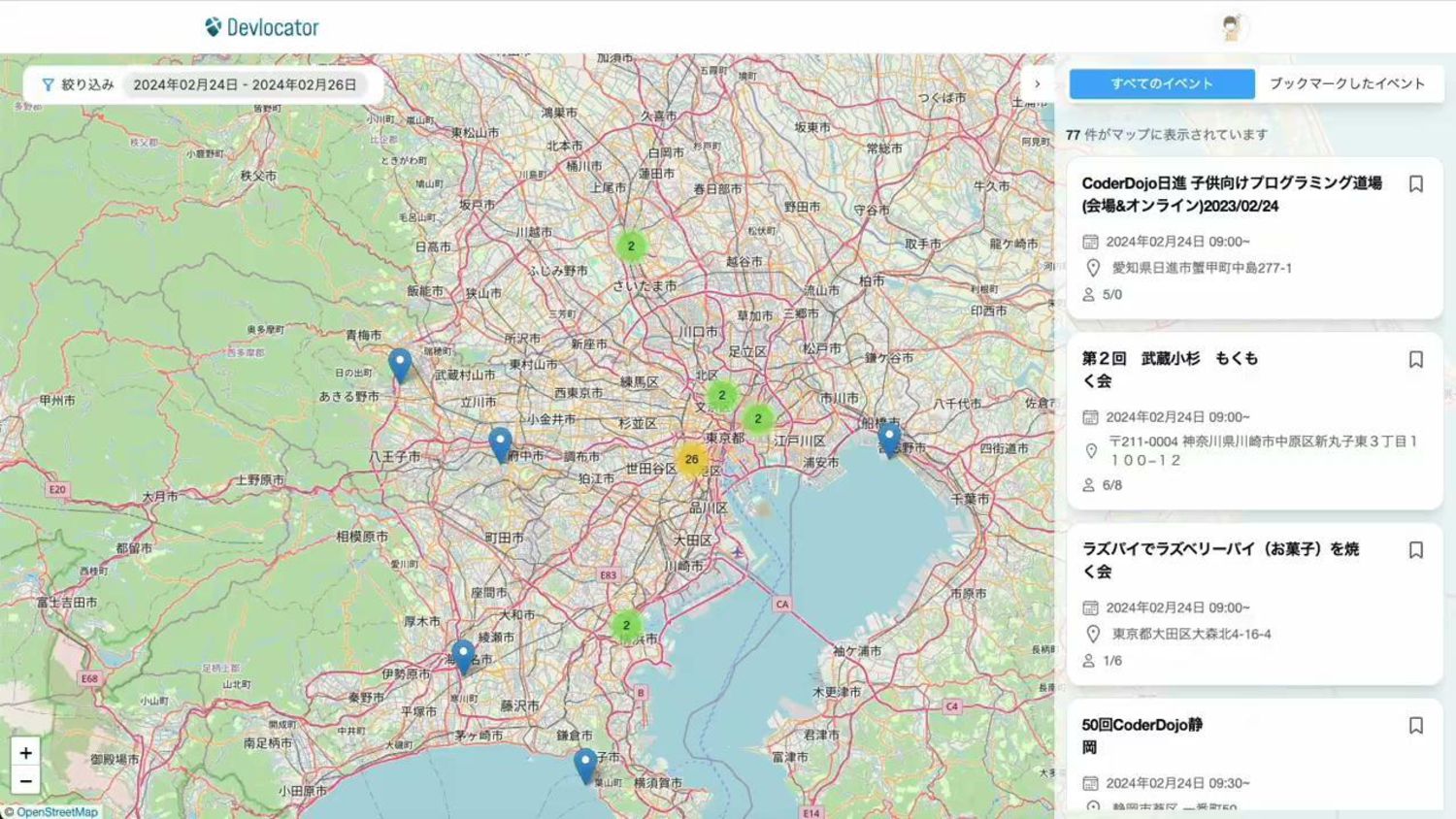Bookmark the CoderDojo日進 event
This screenshot has height=819, width=1456.
(1415, 184)
